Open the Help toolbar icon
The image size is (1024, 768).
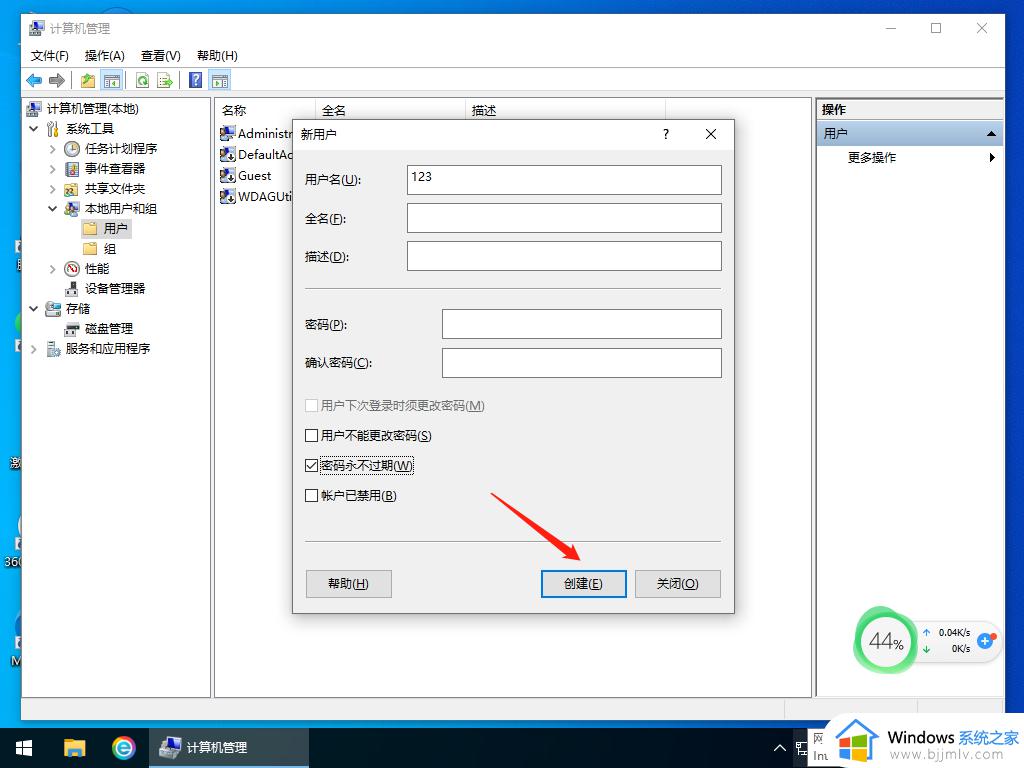[x=195, y=80]
